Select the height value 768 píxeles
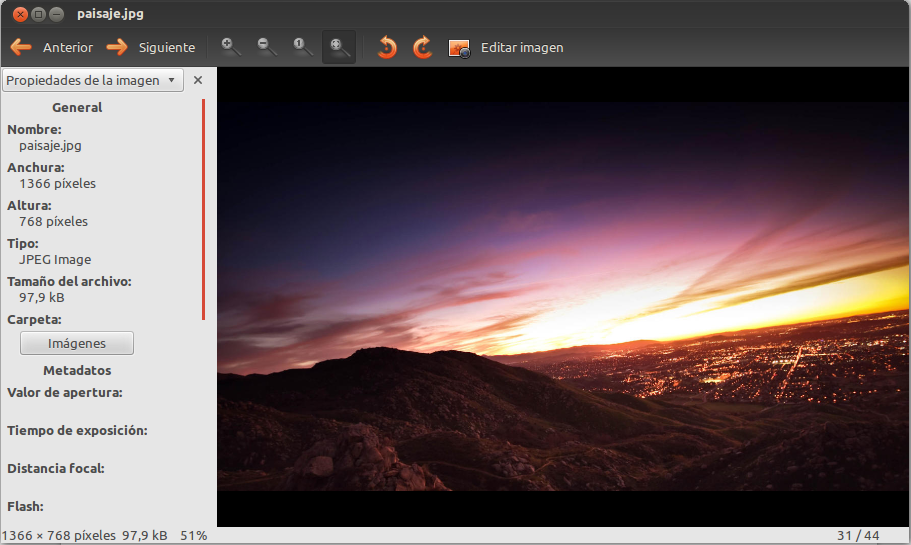 [x=53, y=221]
